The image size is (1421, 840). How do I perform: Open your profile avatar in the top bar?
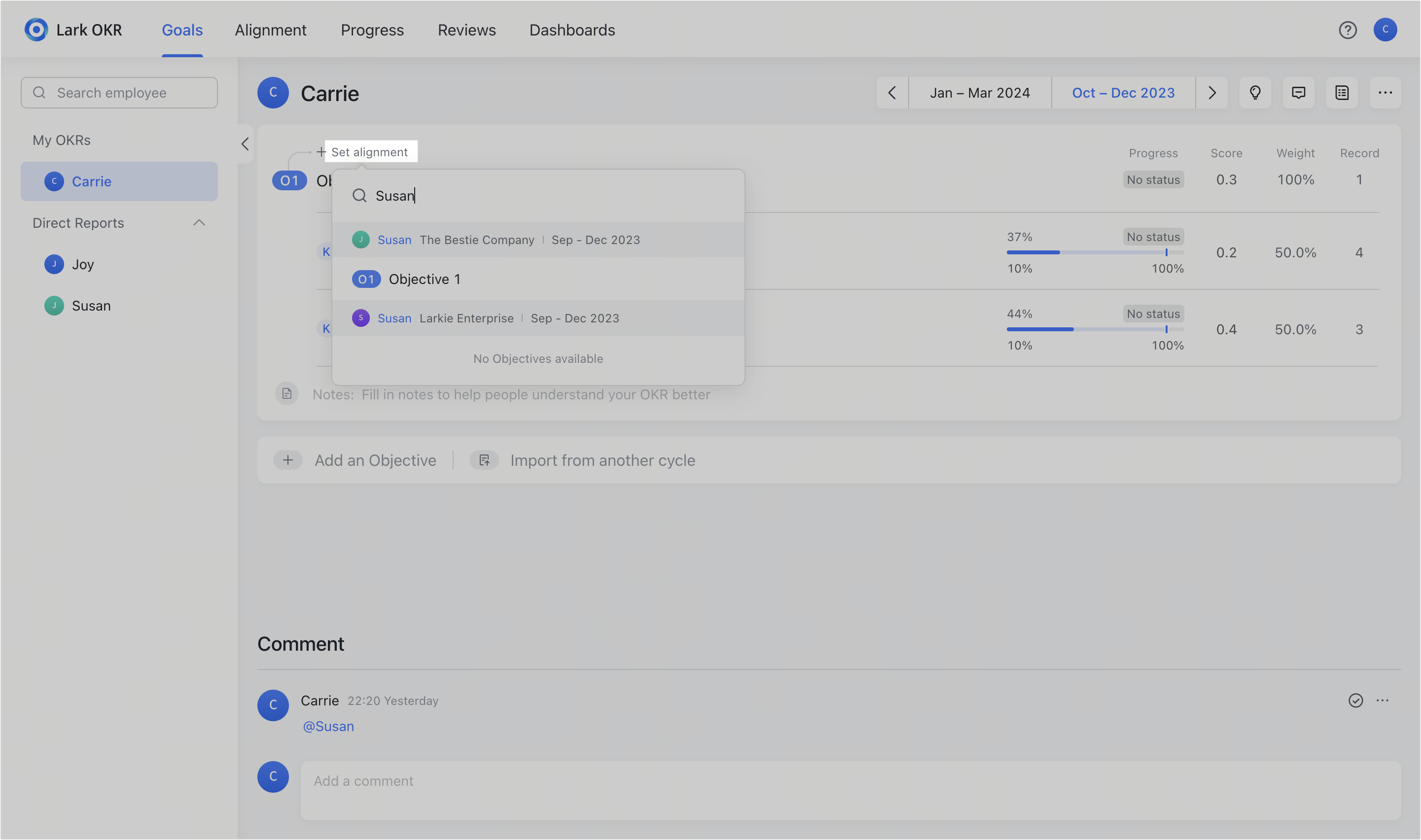[x=1386, y=30]
